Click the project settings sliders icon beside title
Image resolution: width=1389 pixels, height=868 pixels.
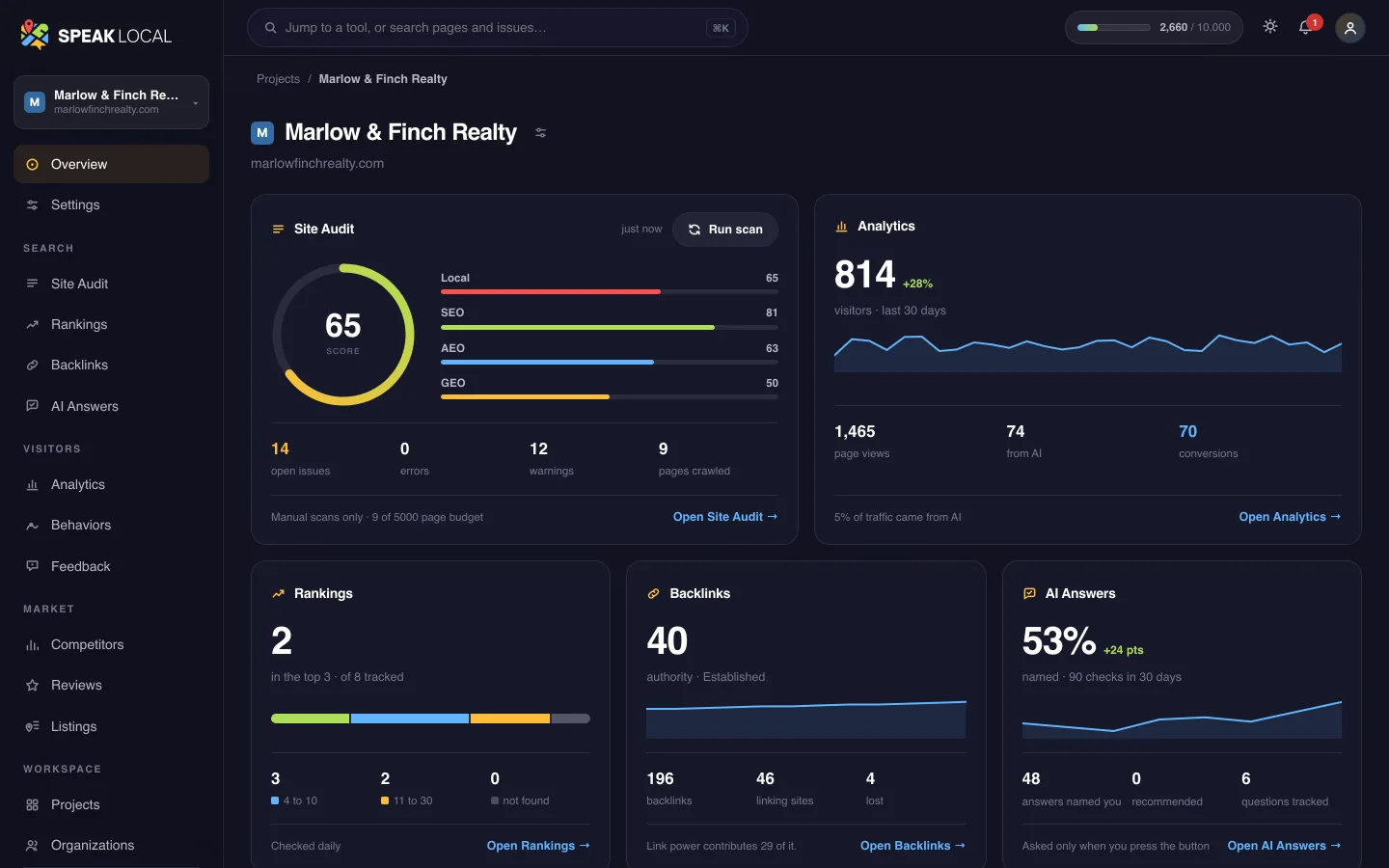click(541, 133)
